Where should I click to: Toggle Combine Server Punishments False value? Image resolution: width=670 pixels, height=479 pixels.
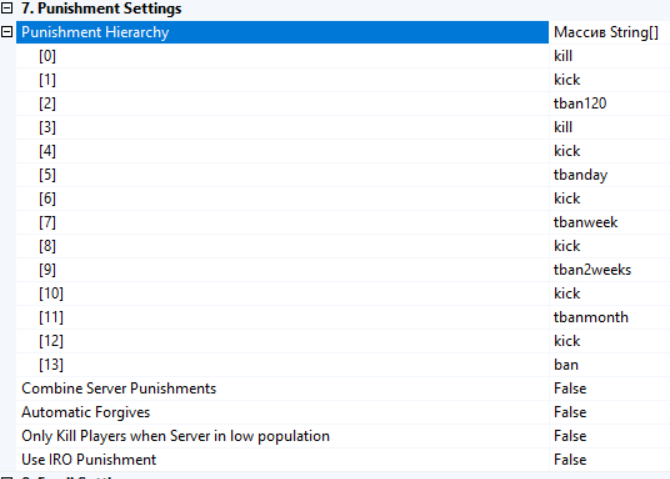570,388
